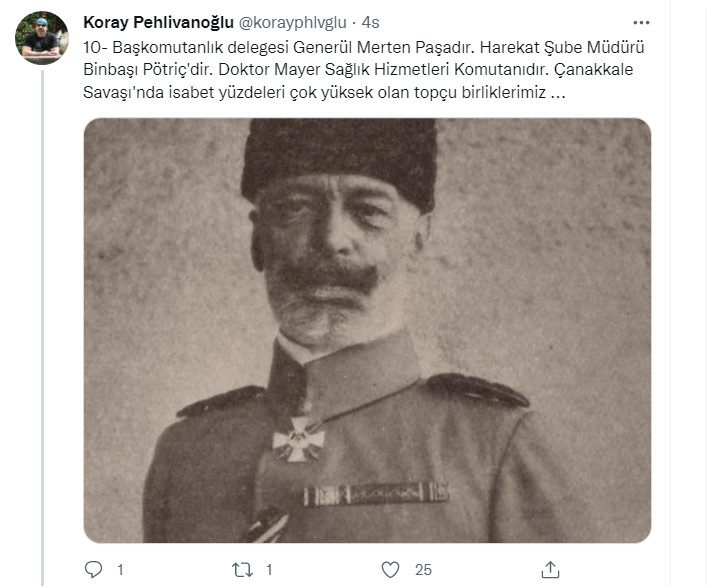Open the three-dot more options menu
Screen dimensions: 707x586
coord(641,23)
